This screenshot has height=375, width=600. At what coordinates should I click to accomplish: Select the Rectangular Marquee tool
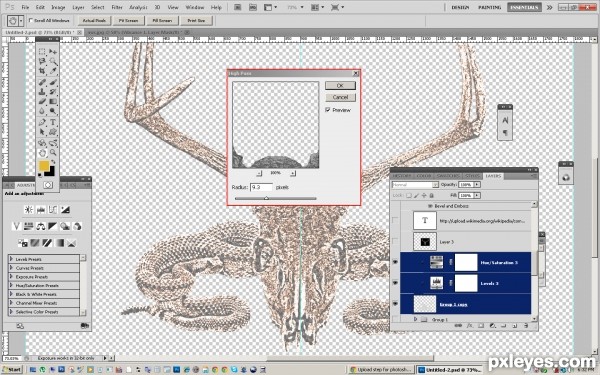42,51
